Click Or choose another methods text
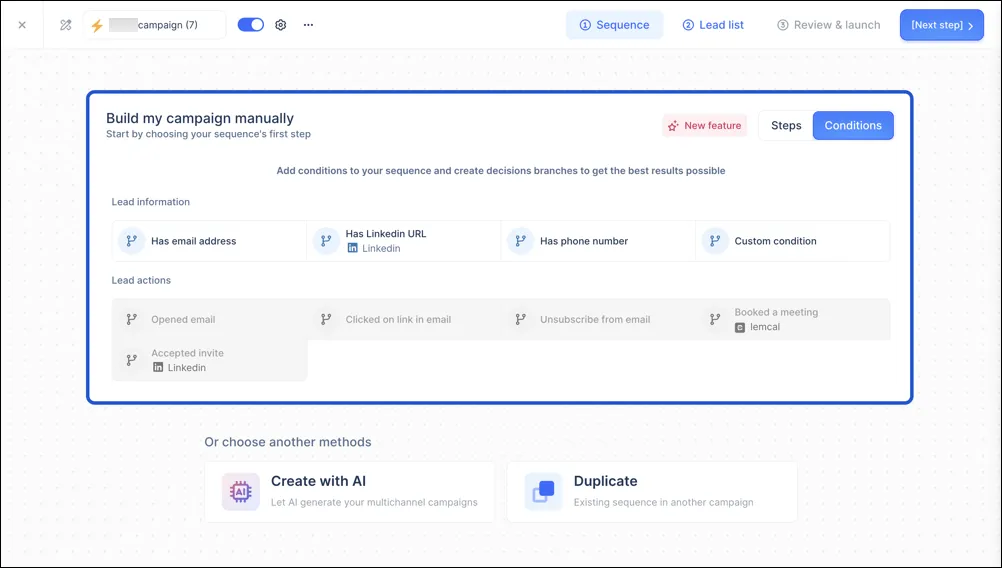 [288, 442]
